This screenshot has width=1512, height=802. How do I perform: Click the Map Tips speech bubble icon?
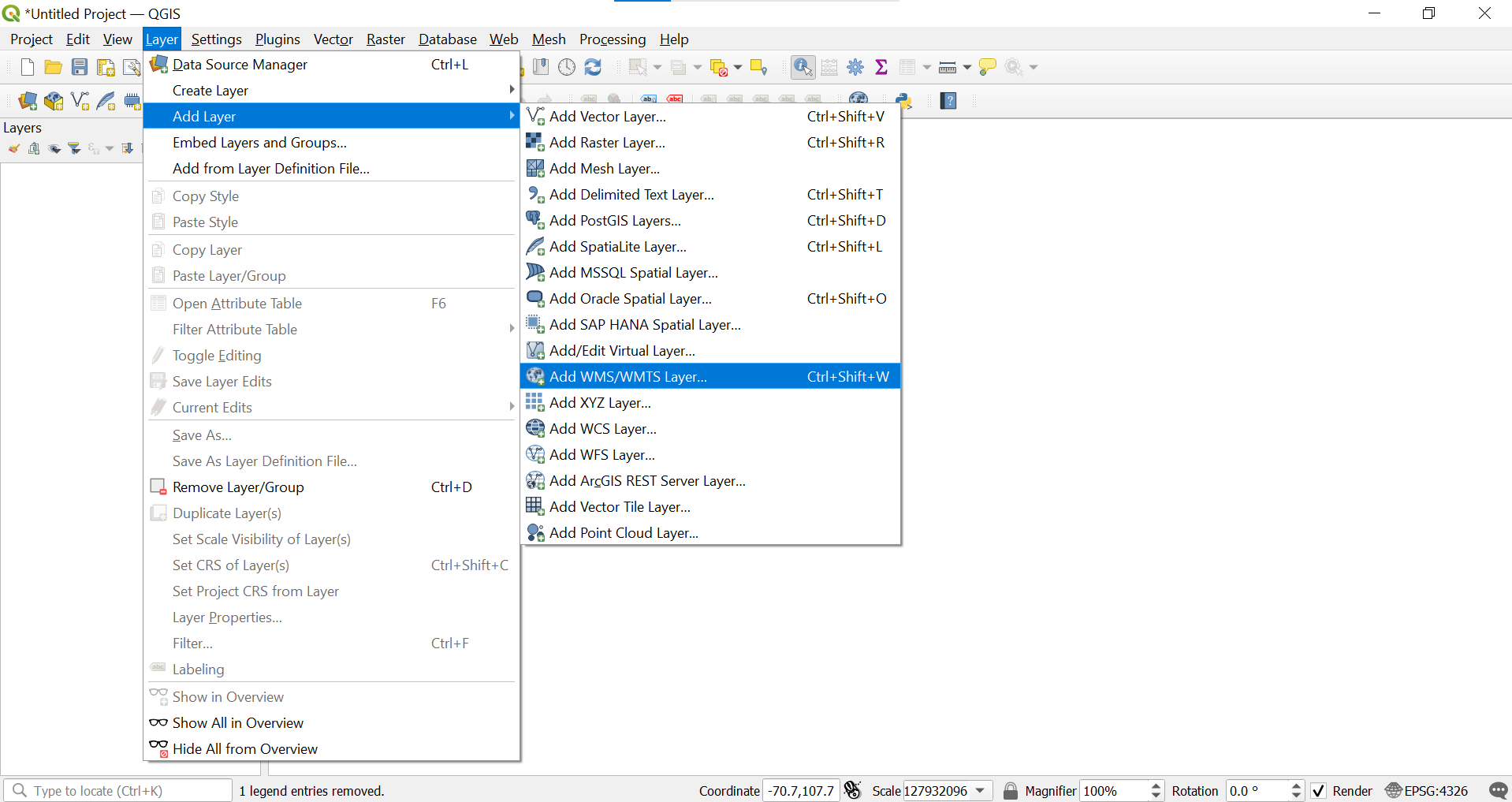[987, 68]
